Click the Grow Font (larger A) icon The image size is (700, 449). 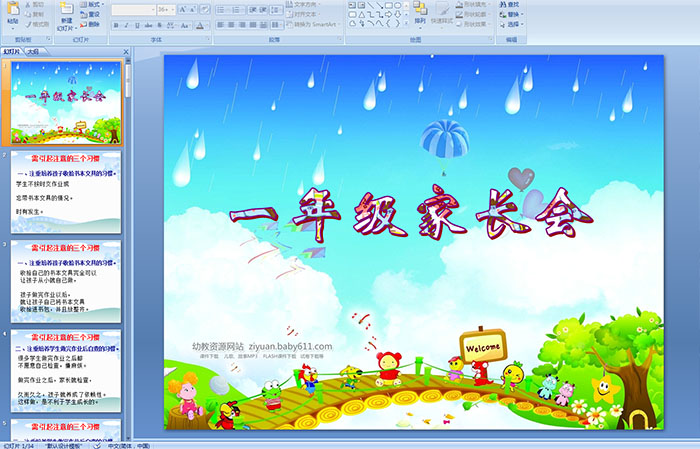pos(183,9)
